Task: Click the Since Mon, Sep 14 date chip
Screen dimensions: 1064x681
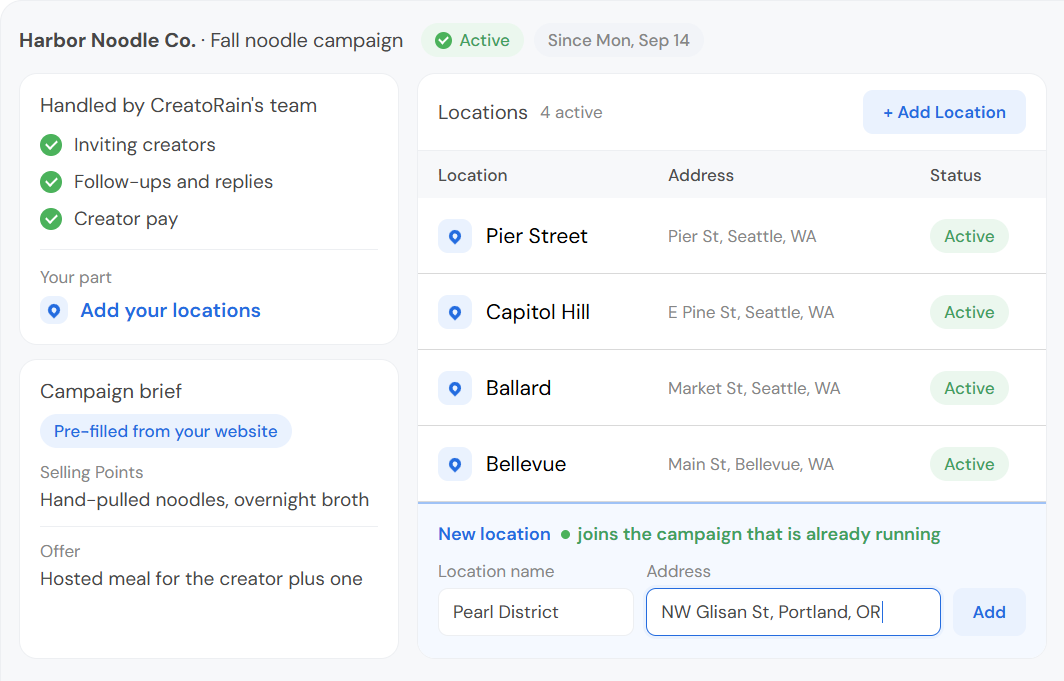Action: (618, 41)
